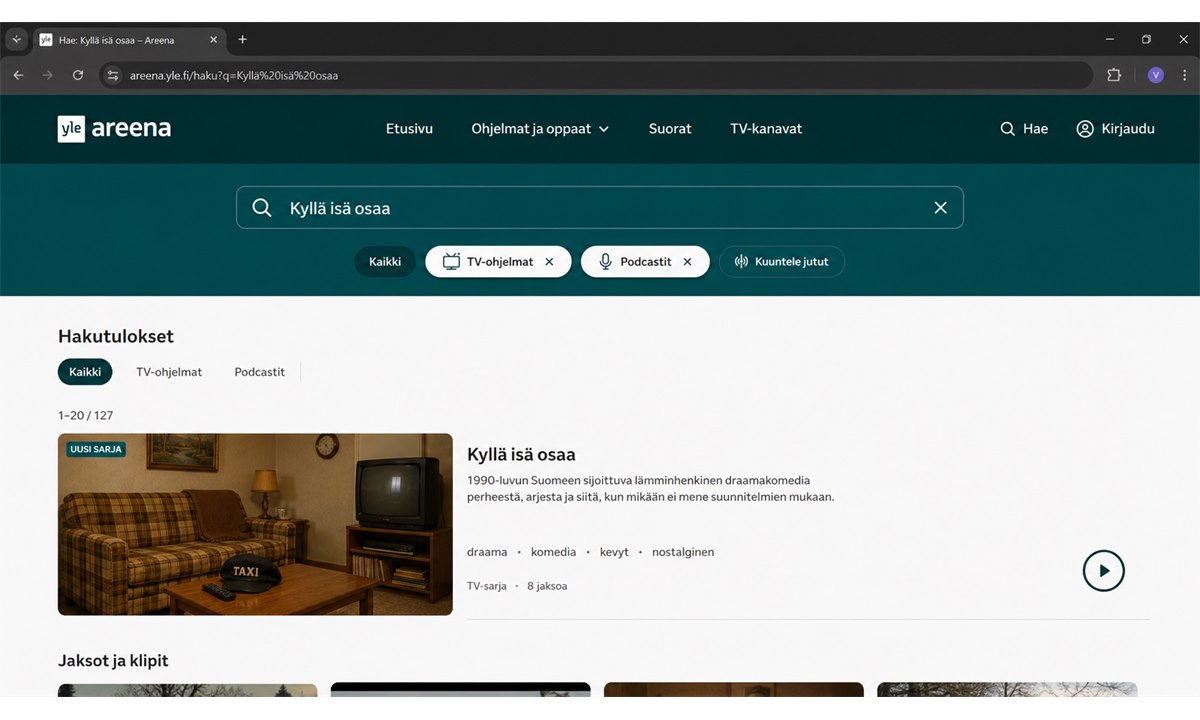Screen dimensions: 1200x720
Task: Open the tab search dropdown in the tab strip
Action: pos(16,40)
